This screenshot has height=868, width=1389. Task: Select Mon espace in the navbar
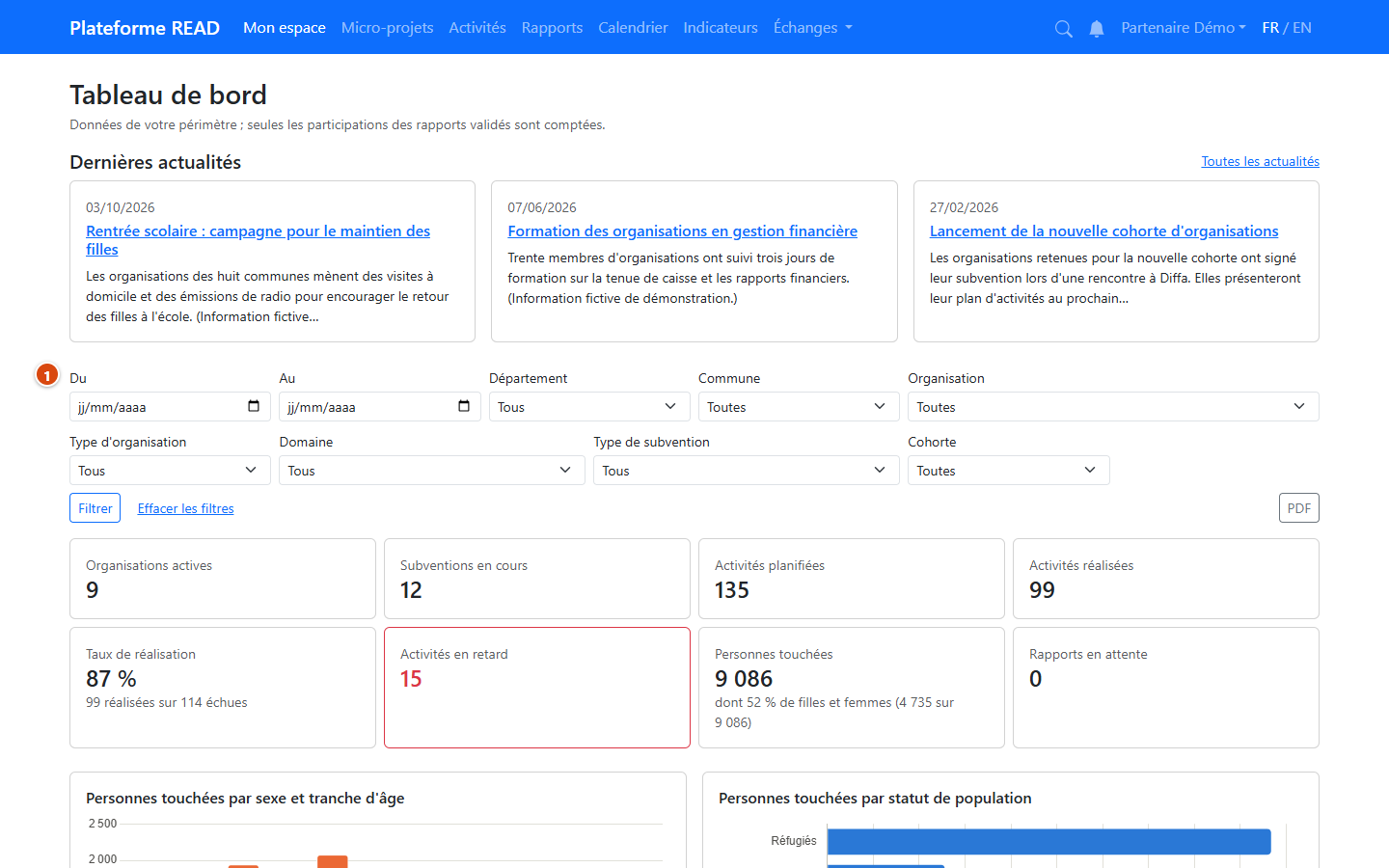[285, 28]
